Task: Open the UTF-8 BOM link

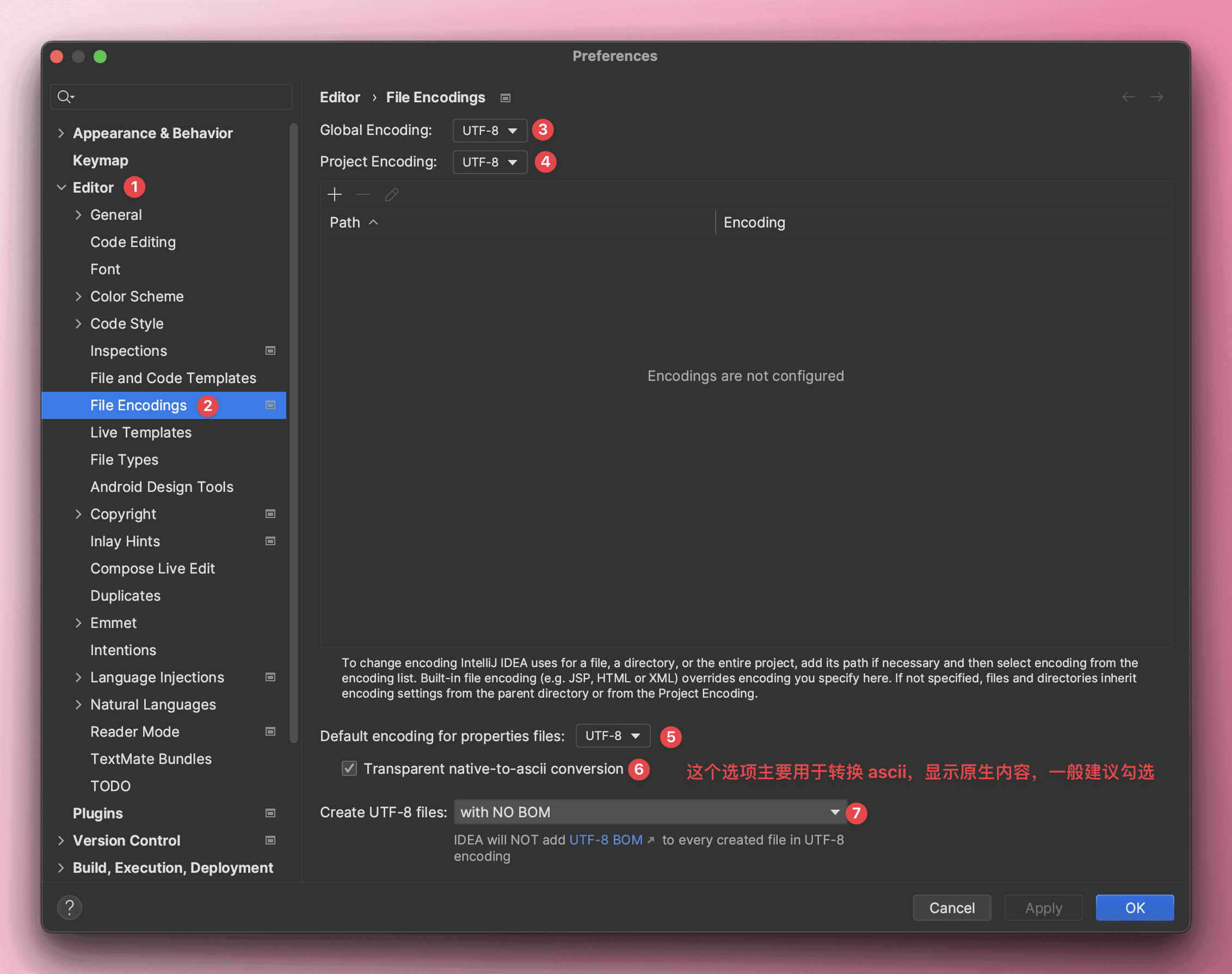Action: tap(606, 840)
